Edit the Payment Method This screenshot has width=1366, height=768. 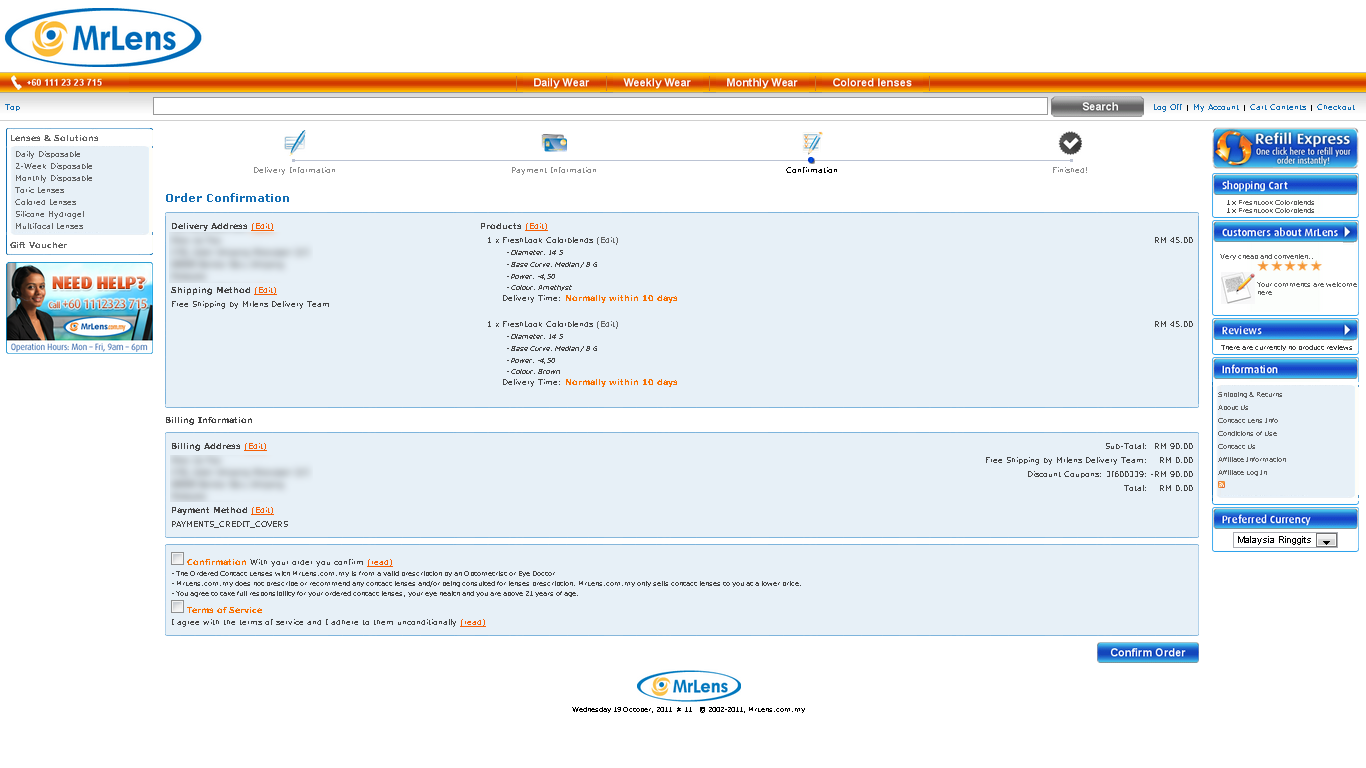pos(262,511)
